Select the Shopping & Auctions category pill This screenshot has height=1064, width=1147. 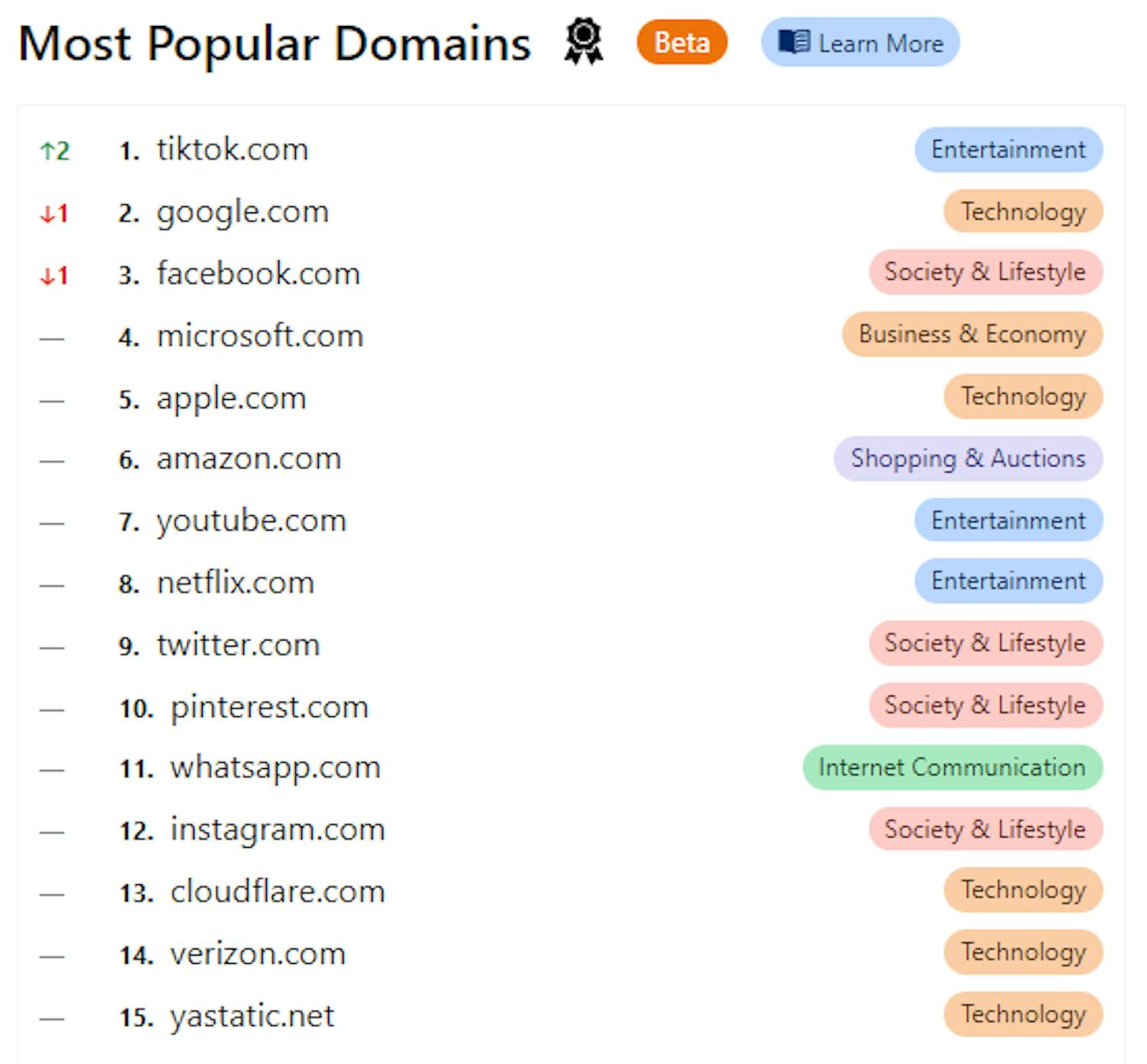pos(967,459)
